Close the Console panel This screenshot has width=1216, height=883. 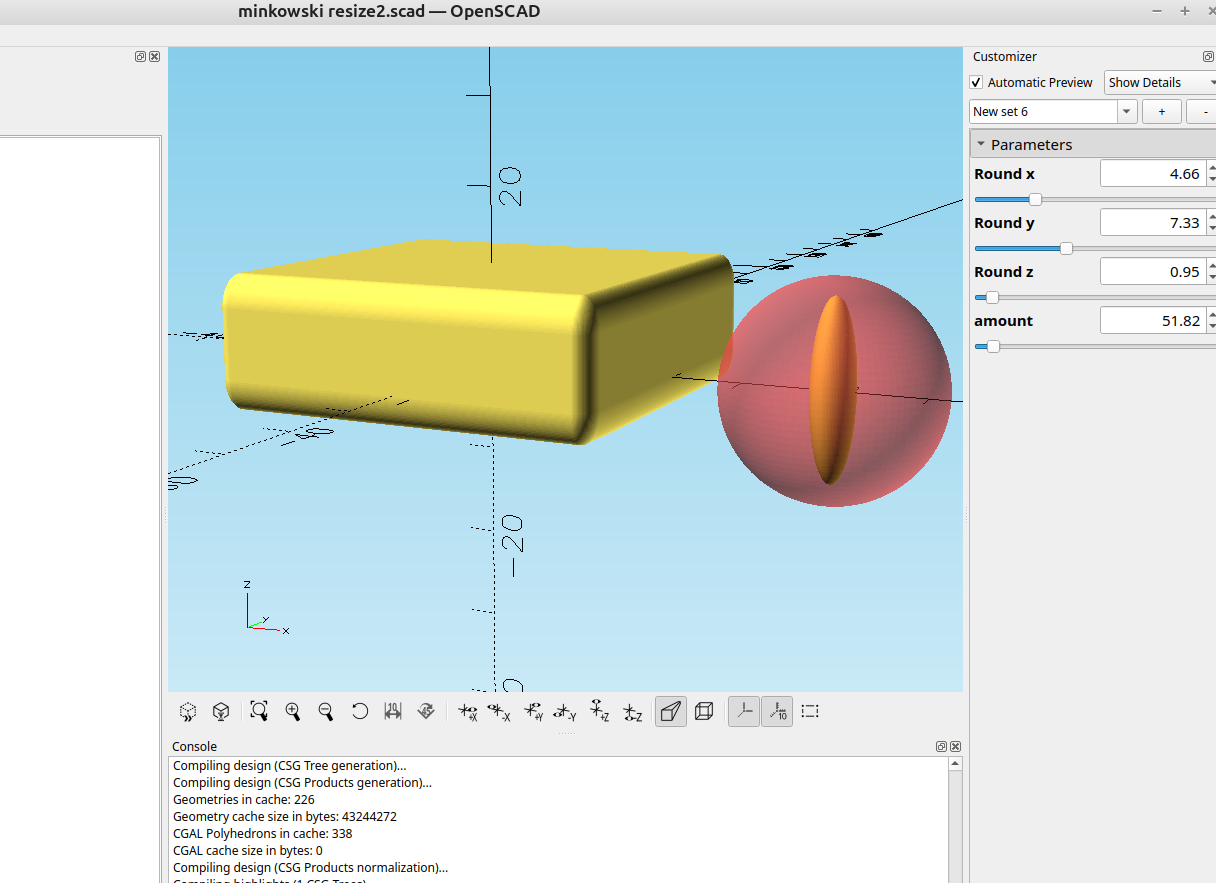tap(955, 746)
